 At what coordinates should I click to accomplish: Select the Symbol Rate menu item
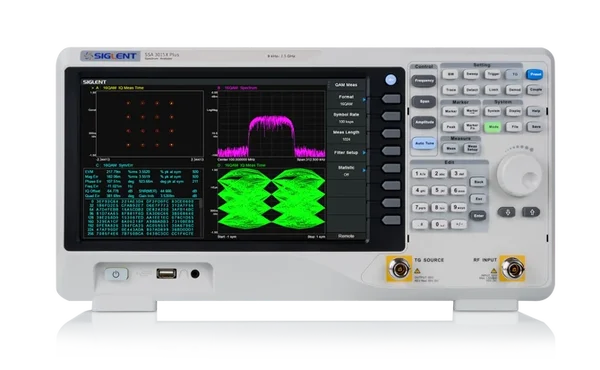tap(346, 117)
